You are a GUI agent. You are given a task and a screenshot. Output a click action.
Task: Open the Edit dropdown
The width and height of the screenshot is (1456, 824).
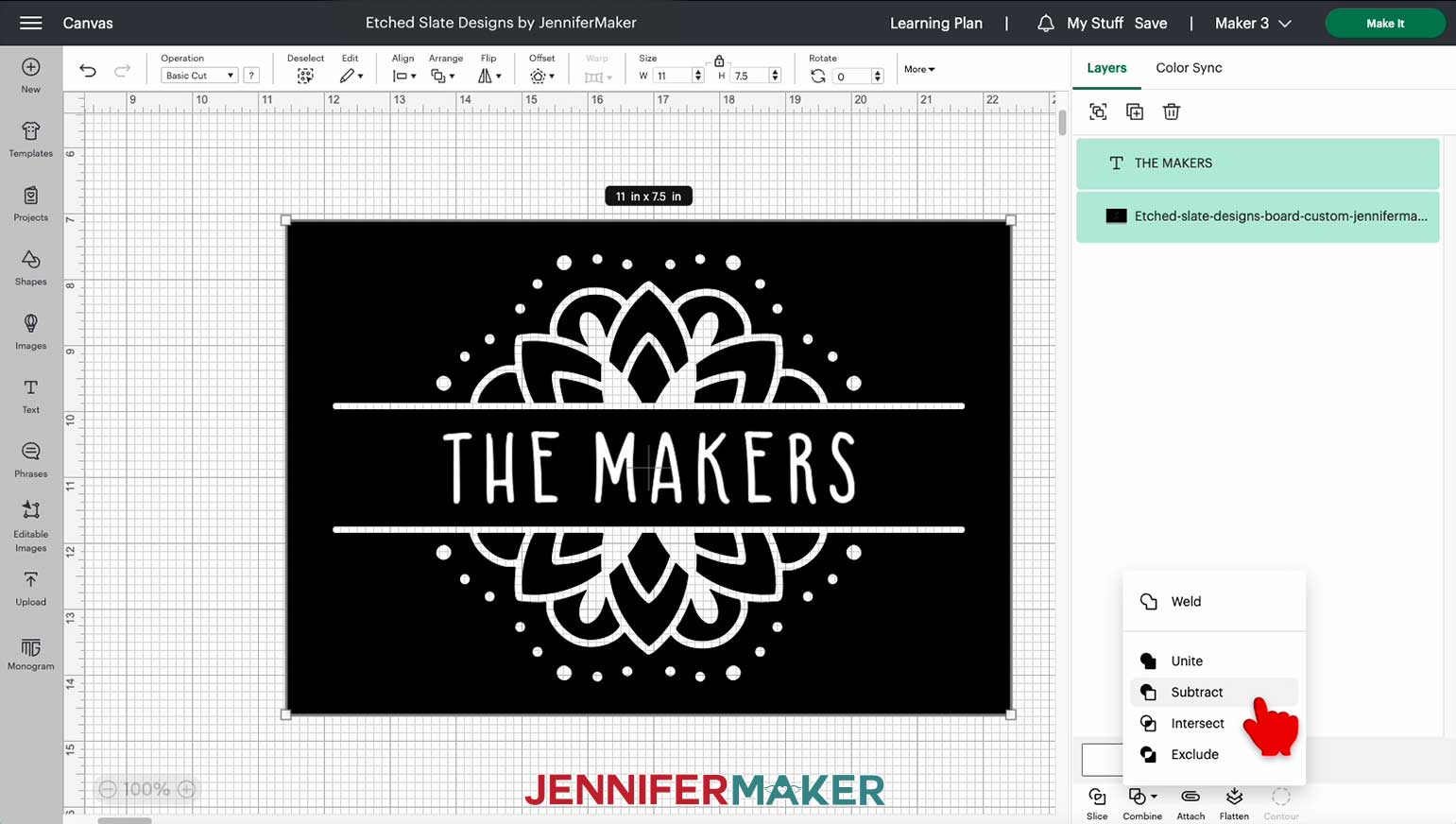pos(351,76)
